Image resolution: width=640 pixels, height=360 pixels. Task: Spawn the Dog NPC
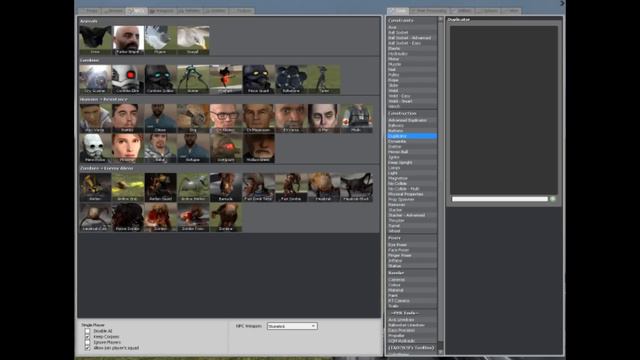click(193, 118)
